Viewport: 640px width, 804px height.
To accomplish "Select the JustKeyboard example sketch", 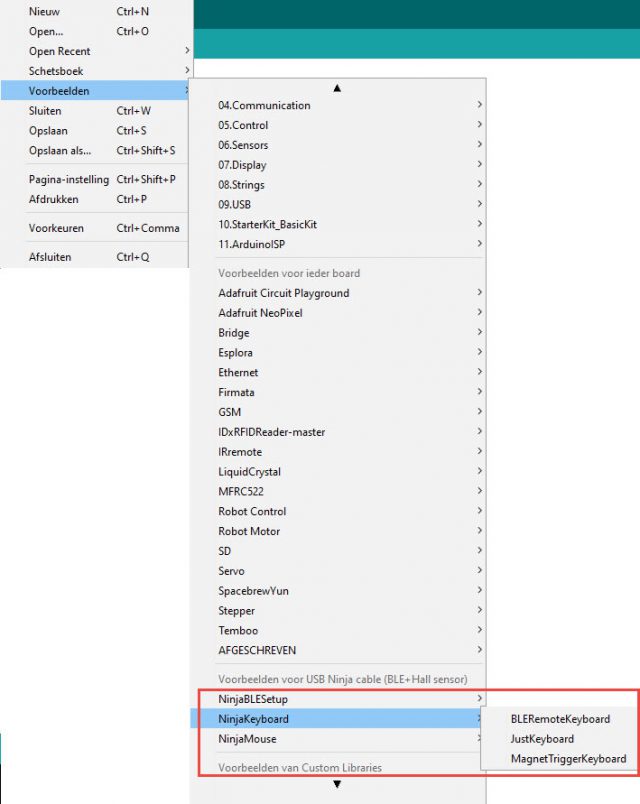I will pyautogui.click(x=542, y=739).
